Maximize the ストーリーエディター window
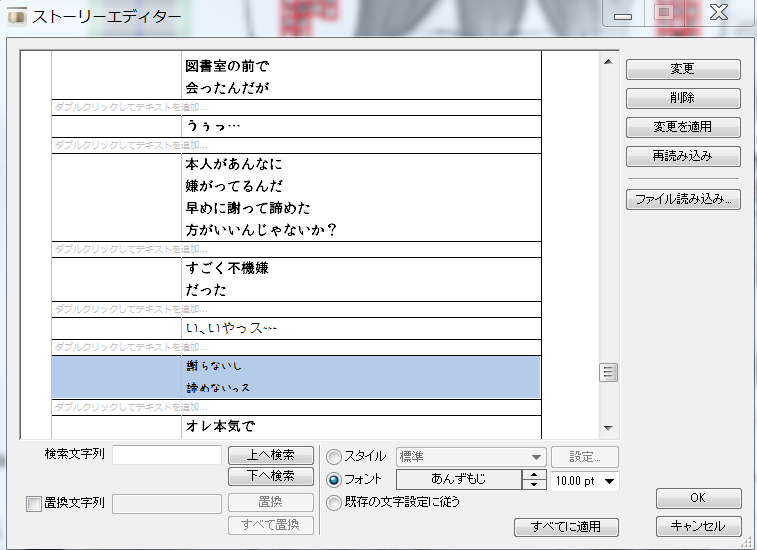Image resolution: width=757 pixels, height=550 pixels. (664, 13)
